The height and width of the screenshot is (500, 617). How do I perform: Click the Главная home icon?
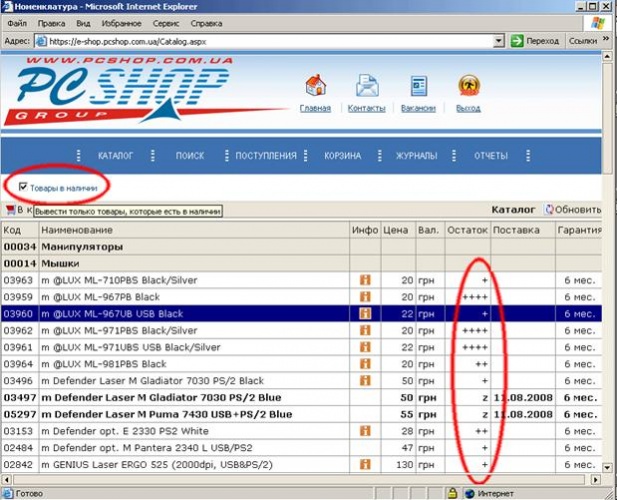coord(316,87)
